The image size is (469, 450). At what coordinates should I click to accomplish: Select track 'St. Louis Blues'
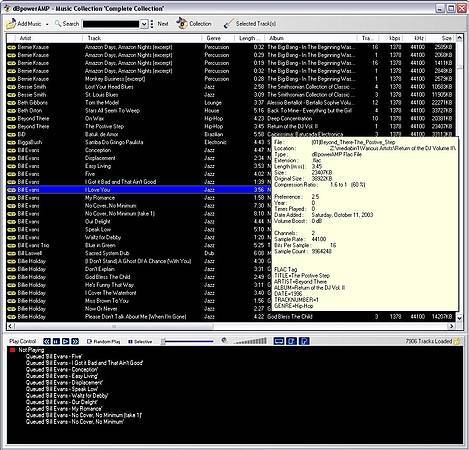(x=101, y=95)
